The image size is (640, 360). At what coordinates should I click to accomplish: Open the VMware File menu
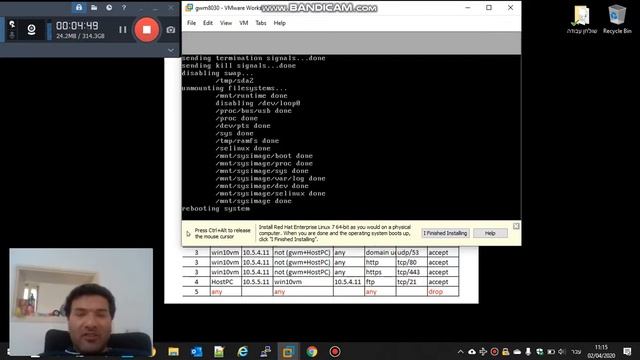pos(191,23)
